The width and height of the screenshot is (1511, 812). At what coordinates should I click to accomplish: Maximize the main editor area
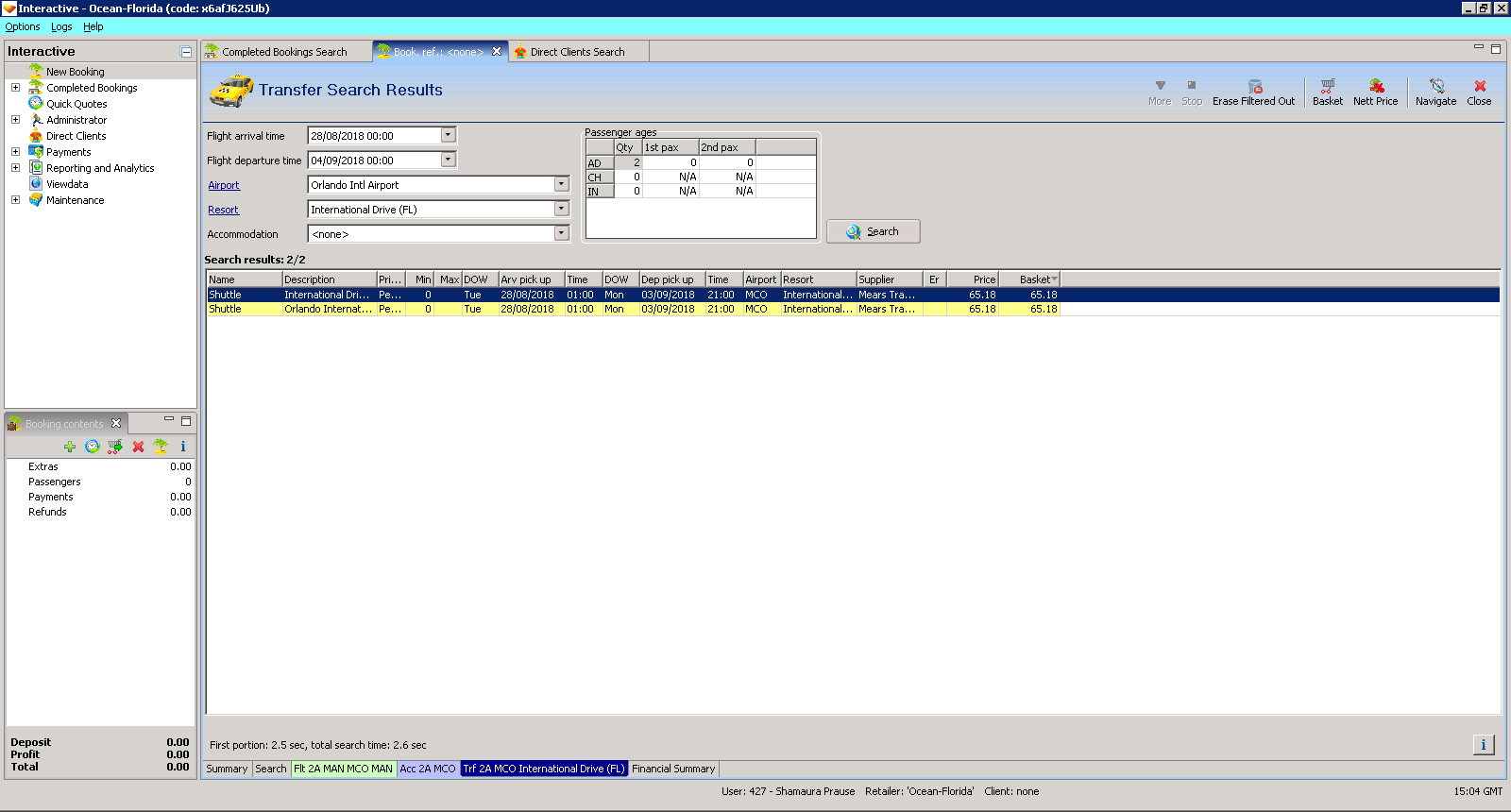tap(1496, 49)
